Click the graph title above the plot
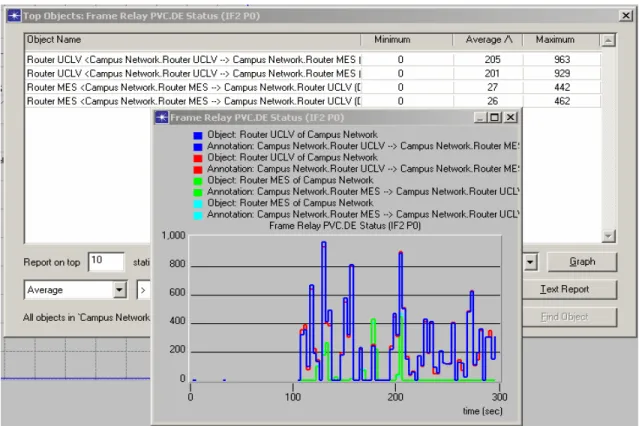The height and width of the screenshot is (426, 639). click(x=345, y=225)
